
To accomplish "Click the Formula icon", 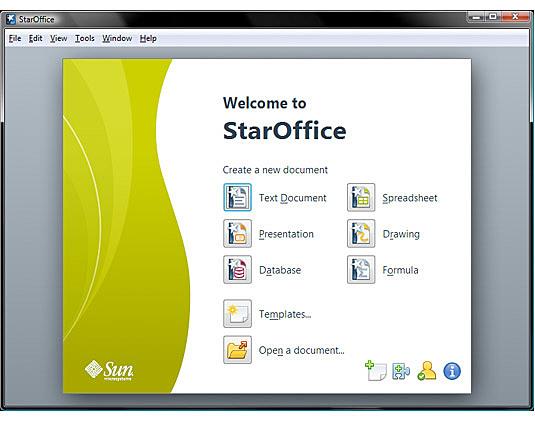I will tap(361, 270).
